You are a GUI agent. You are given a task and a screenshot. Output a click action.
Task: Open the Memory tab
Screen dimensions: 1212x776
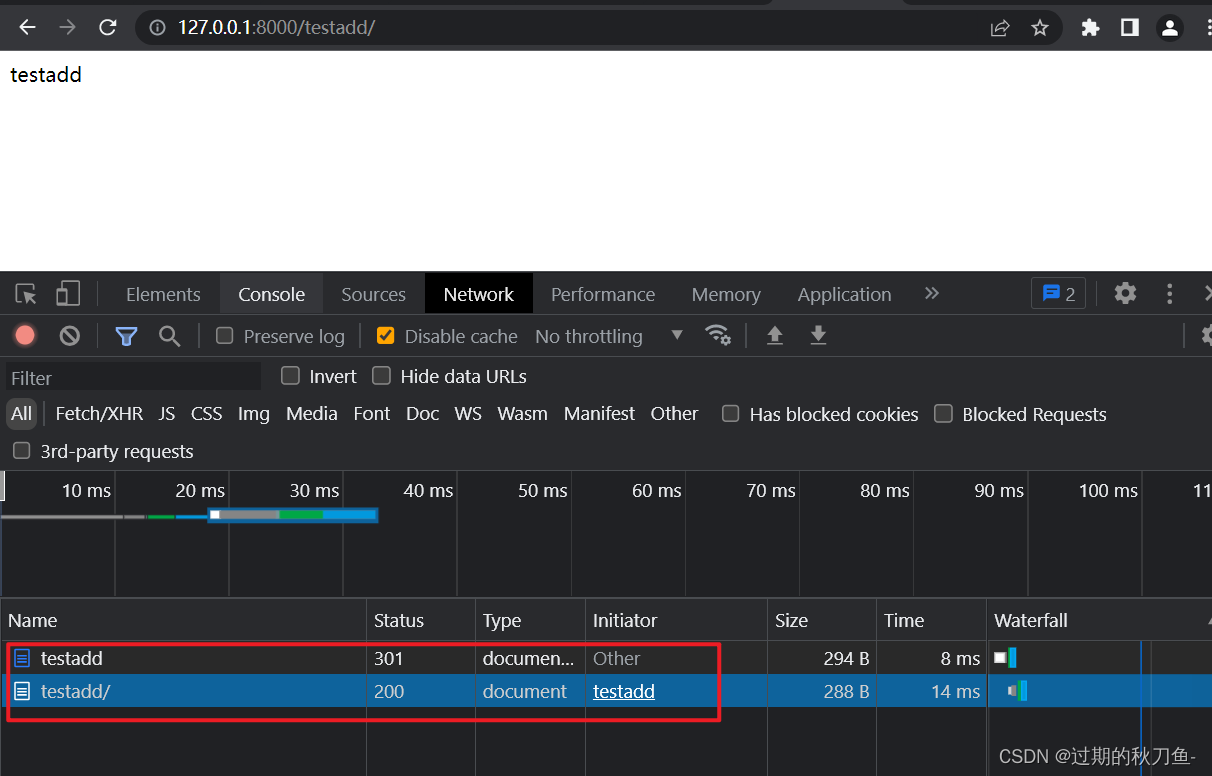(x=726, y=294)
